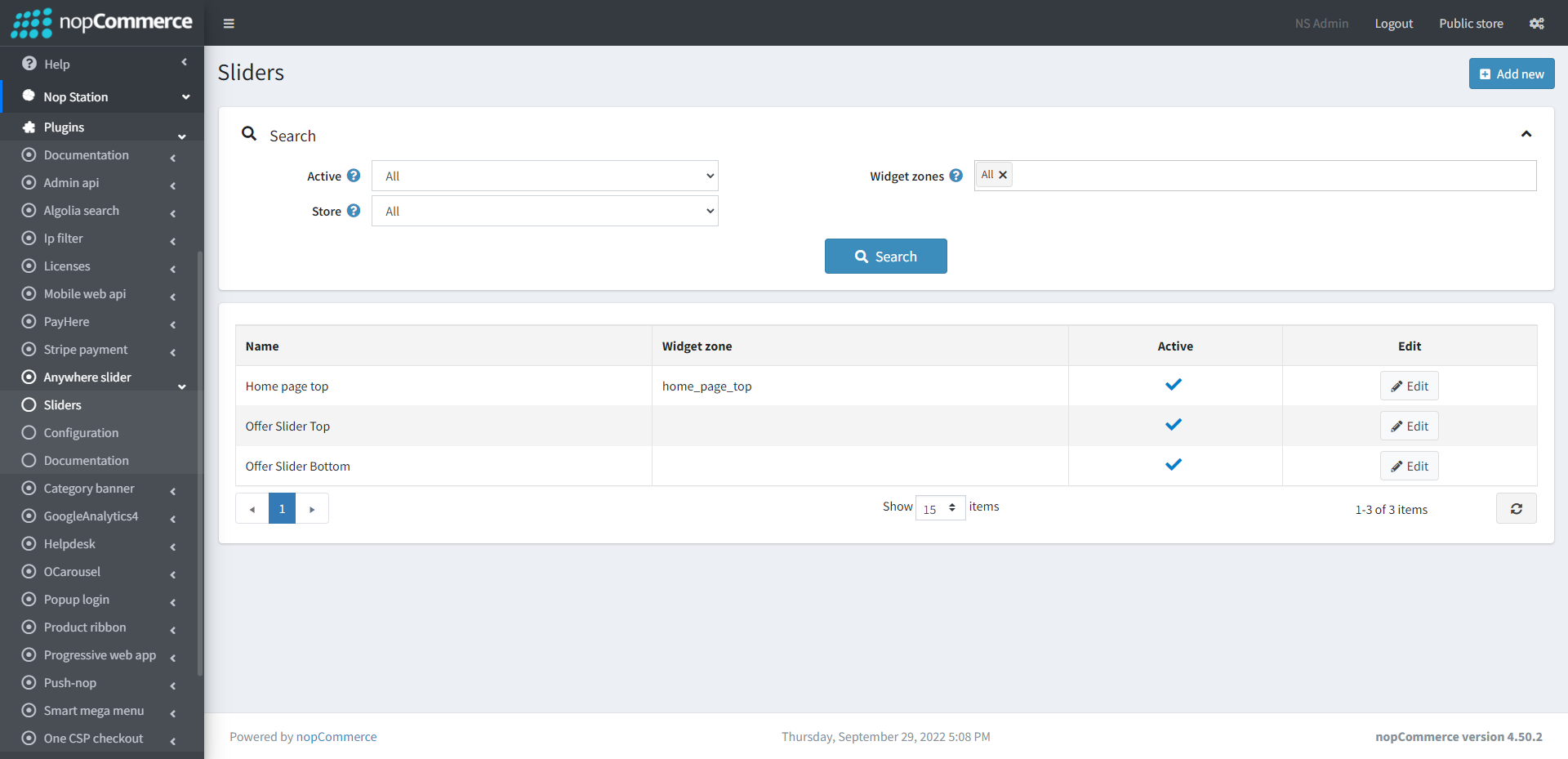Click Active checkmark for Home page top

click(x=1174, y=385)
